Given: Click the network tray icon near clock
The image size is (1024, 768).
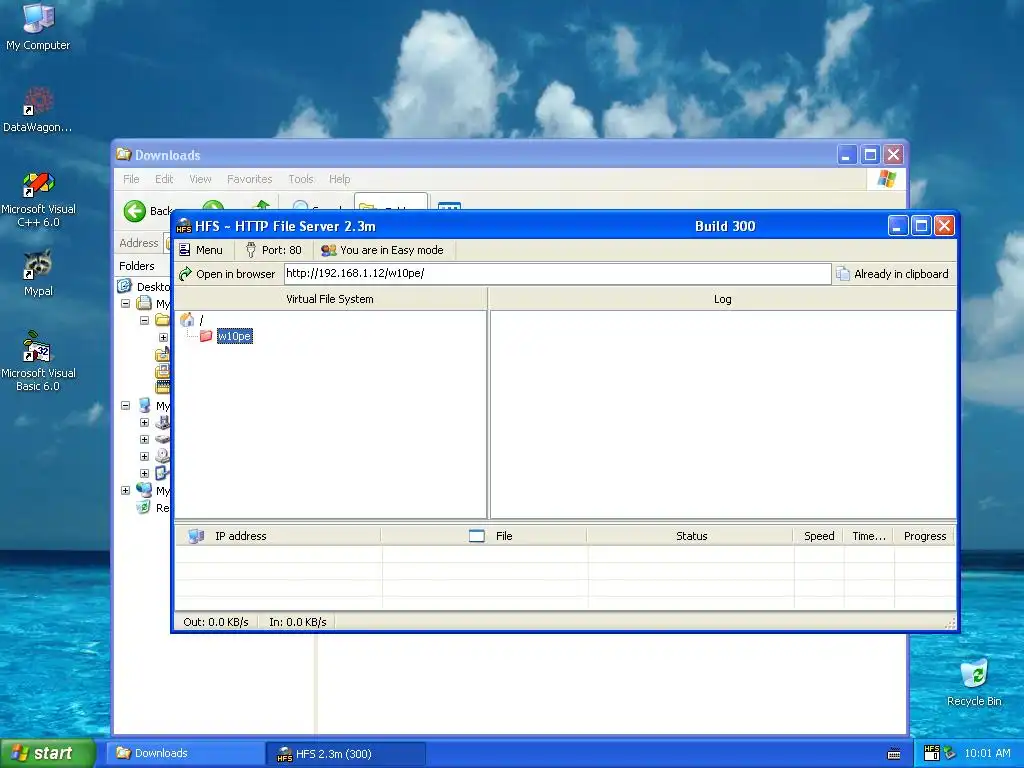Looking at the screenshot, I should click(950, 753).
